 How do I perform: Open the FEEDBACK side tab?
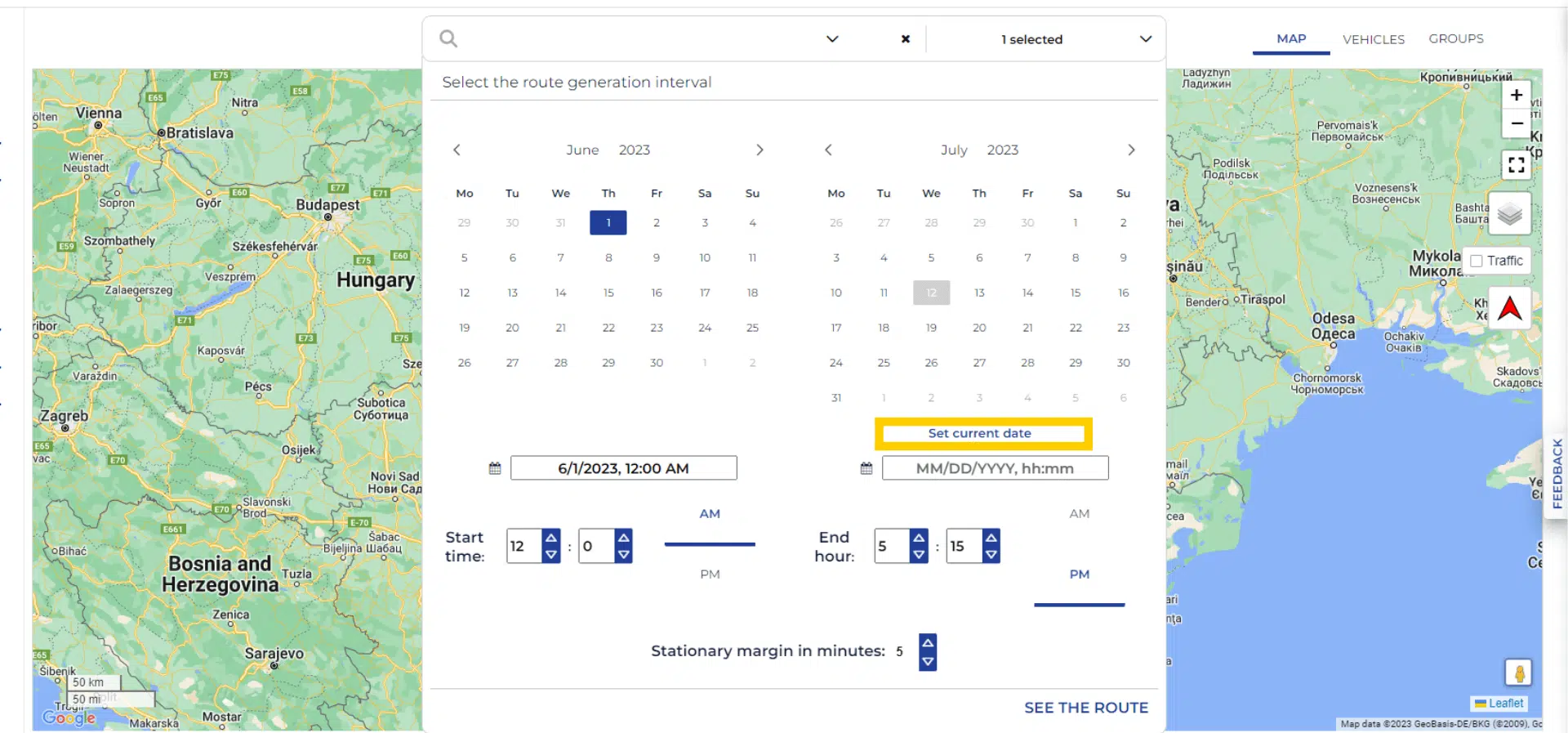[1557, 473]
